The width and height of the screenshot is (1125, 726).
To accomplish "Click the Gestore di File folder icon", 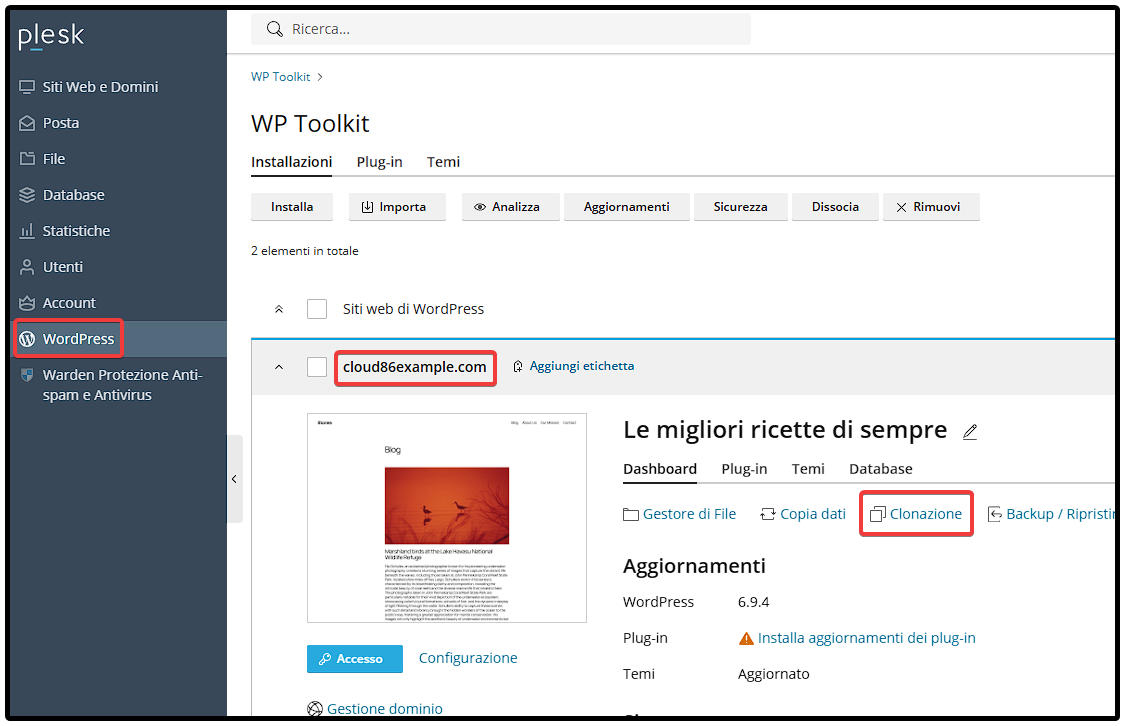I will pos(631,514).
